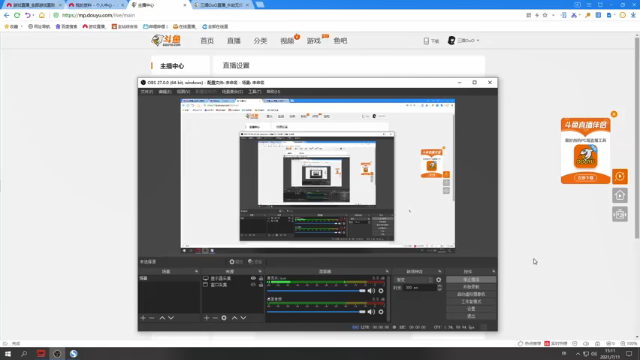This screenshot has width=640, height=360.
Task: Open the transition type dropdown in OBS
Action: [x=414, y=280]
